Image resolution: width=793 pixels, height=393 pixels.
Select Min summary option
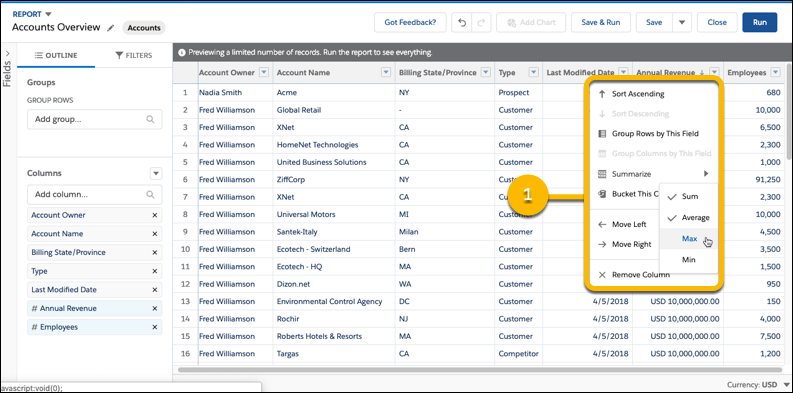point(689,259)
